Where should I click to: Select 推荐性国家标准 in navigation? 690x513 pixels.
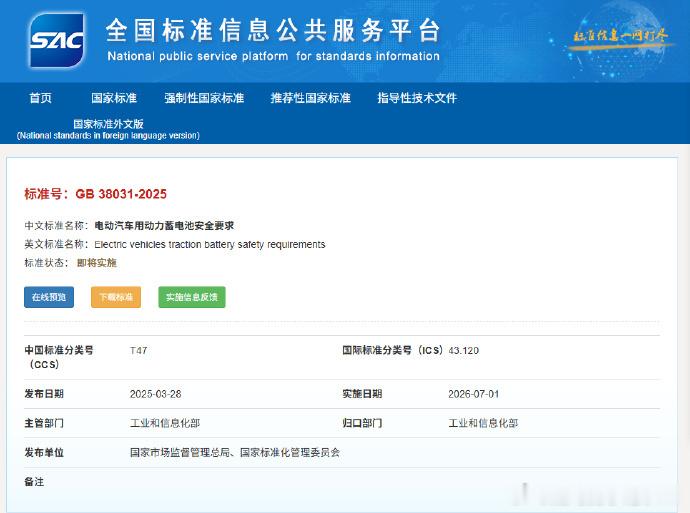pos(310,98)
